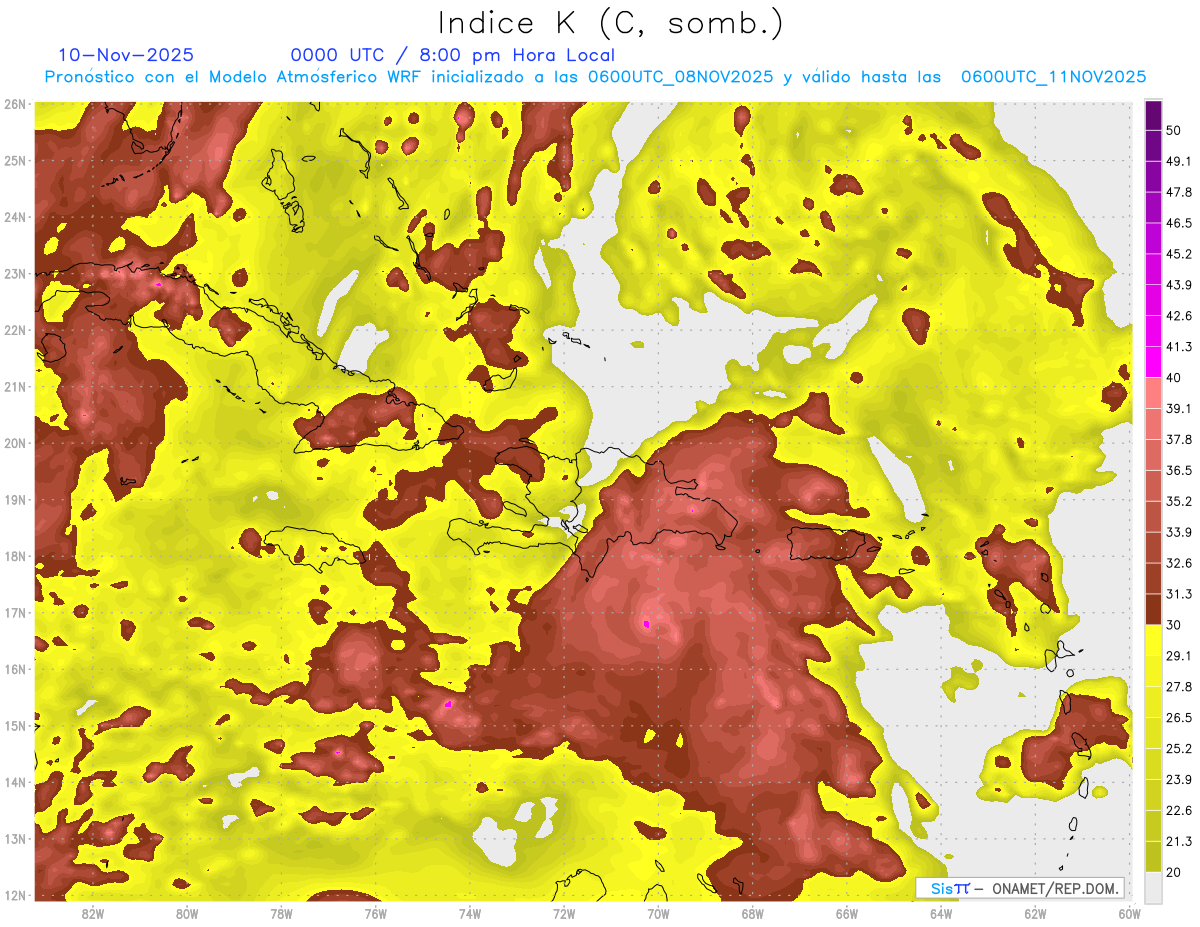This screenshot has height=927, width=1200.
Task: Click the longitude label '60W'
Action: [1129, 913]
